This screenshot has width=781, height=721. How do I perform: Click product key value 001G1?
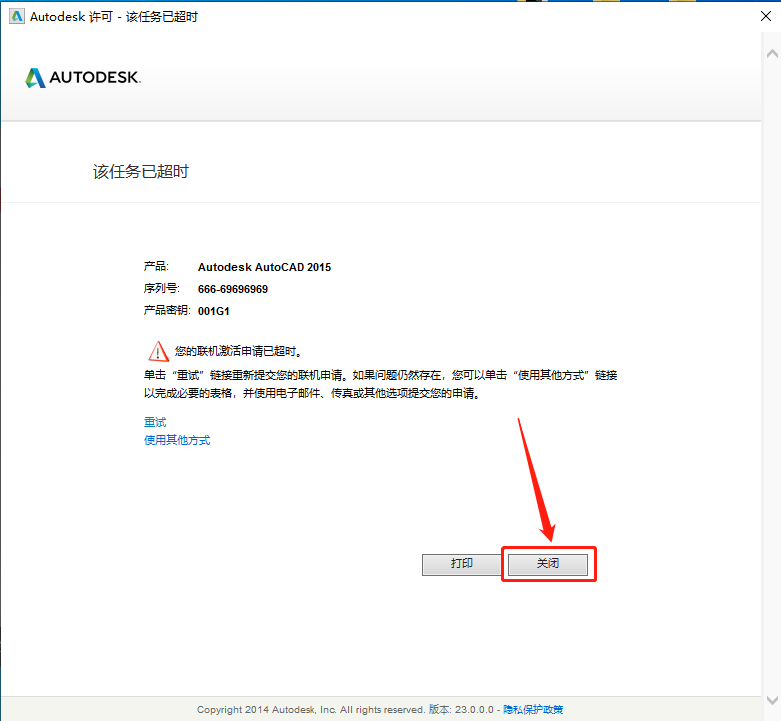pos(214,311)
